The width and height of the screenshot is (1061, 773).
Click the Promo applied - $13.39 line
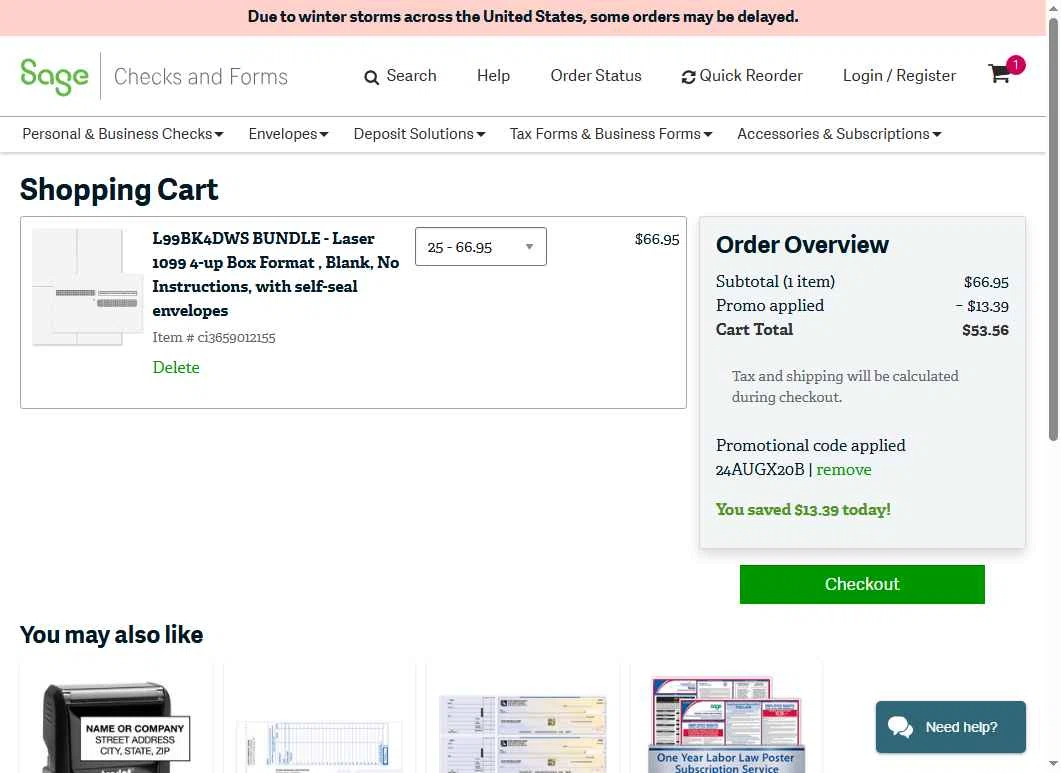click(862, 306)
